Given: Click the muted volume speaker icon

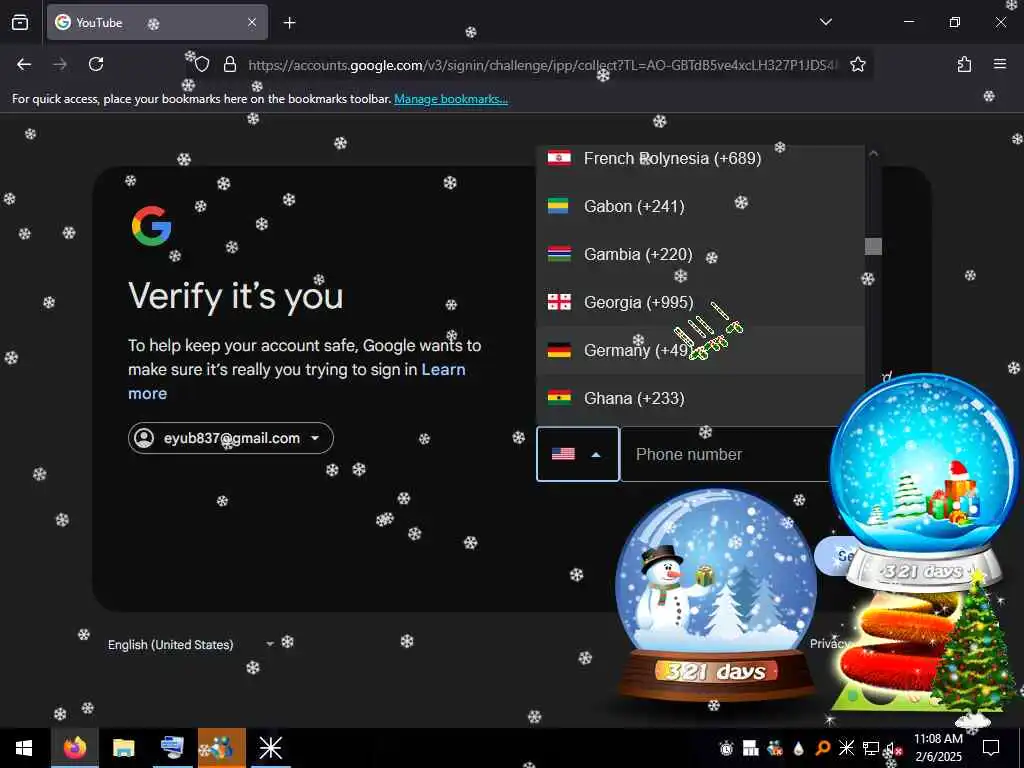Looking at the screenshot, I should (x=892, y=749).
